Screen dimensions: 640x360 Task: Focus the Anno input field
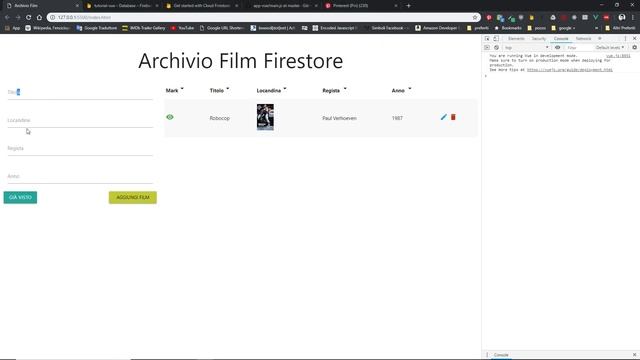click(x=80, y=176)
